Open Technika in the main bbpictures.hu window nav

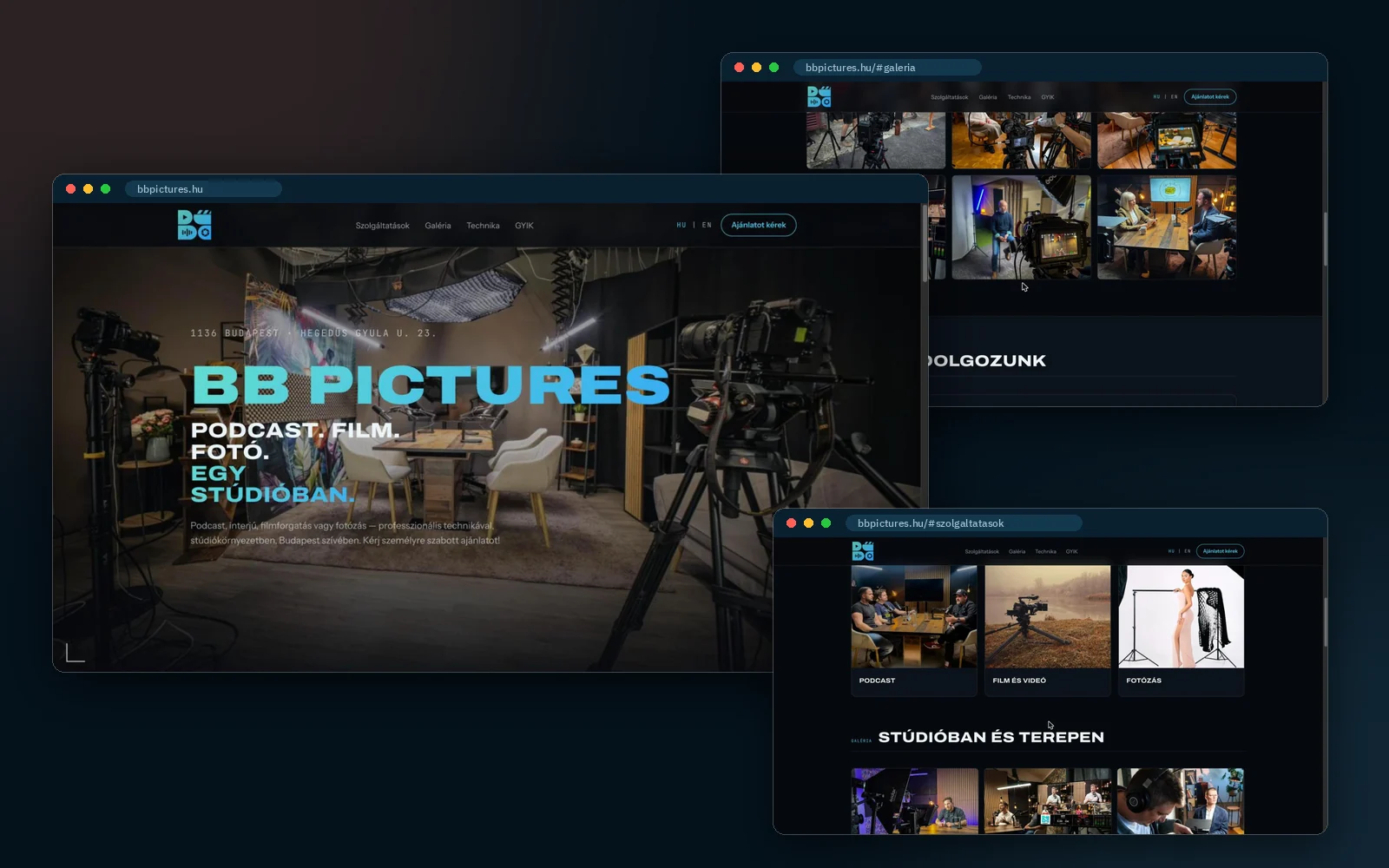pyautogui.click(x=483, y=226)
